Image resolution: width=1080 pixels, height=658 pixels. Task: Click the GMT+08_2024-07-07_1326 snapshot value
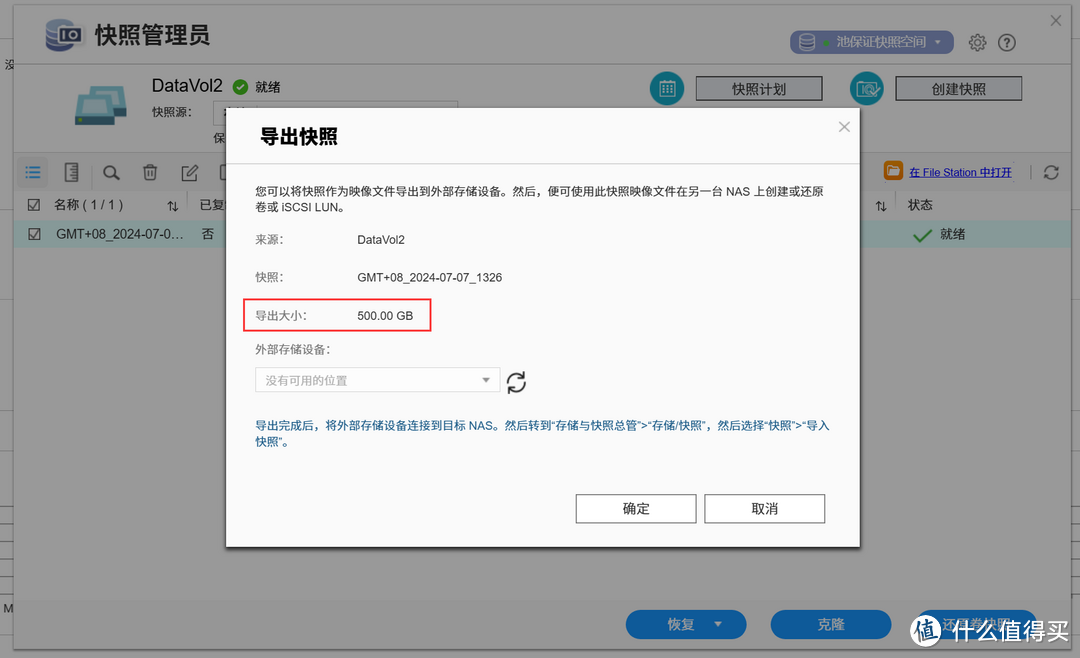pos(430,278)
